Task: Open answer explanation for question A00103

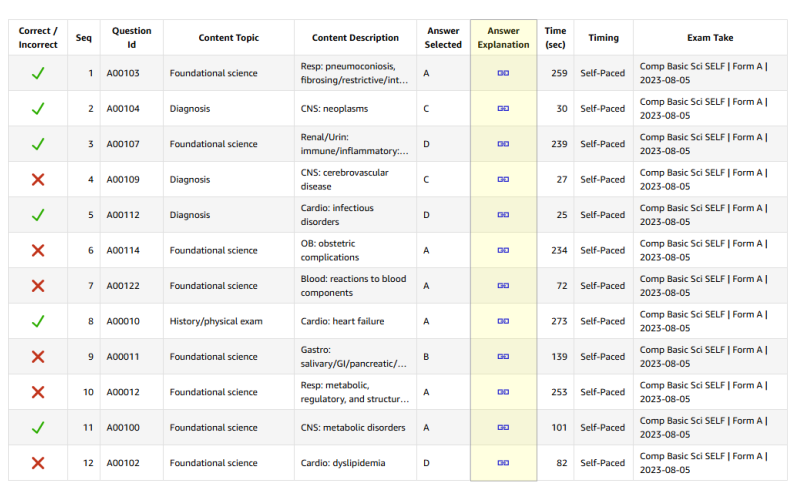Action: pyautogui.click(x=503, y=73)
